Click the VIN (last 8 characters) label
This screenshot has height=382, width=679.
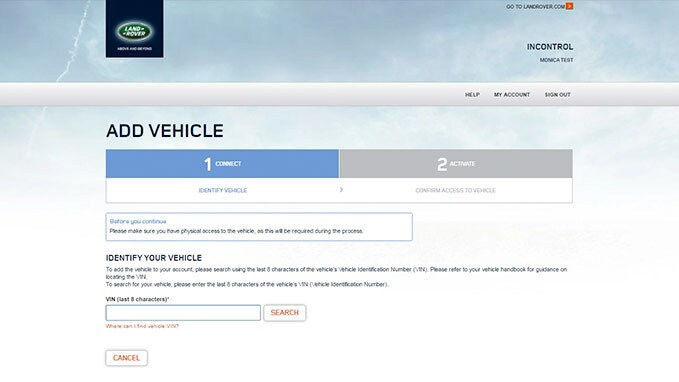(137, 299)
